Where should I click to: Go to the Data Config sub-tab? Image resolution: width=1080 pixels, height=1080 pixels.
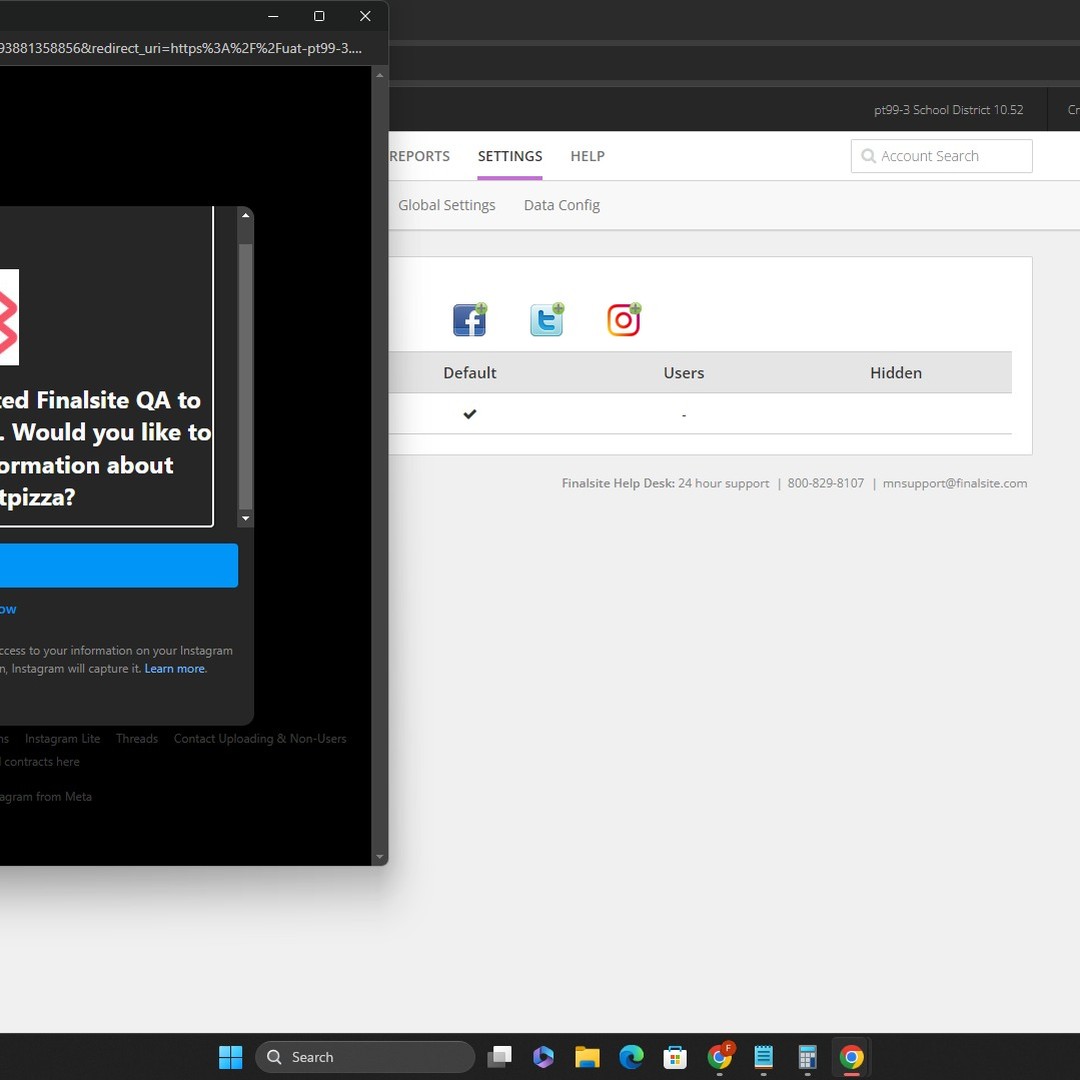(561, 205)
